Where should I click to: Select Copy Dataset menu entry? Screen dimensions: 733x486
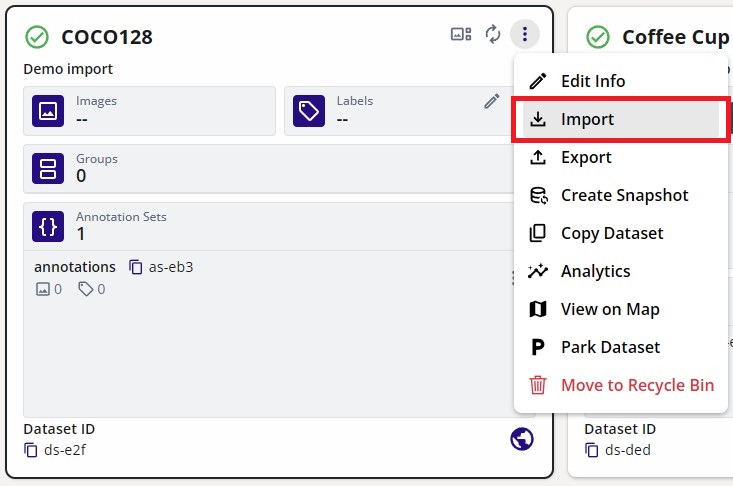pos(620,233)
